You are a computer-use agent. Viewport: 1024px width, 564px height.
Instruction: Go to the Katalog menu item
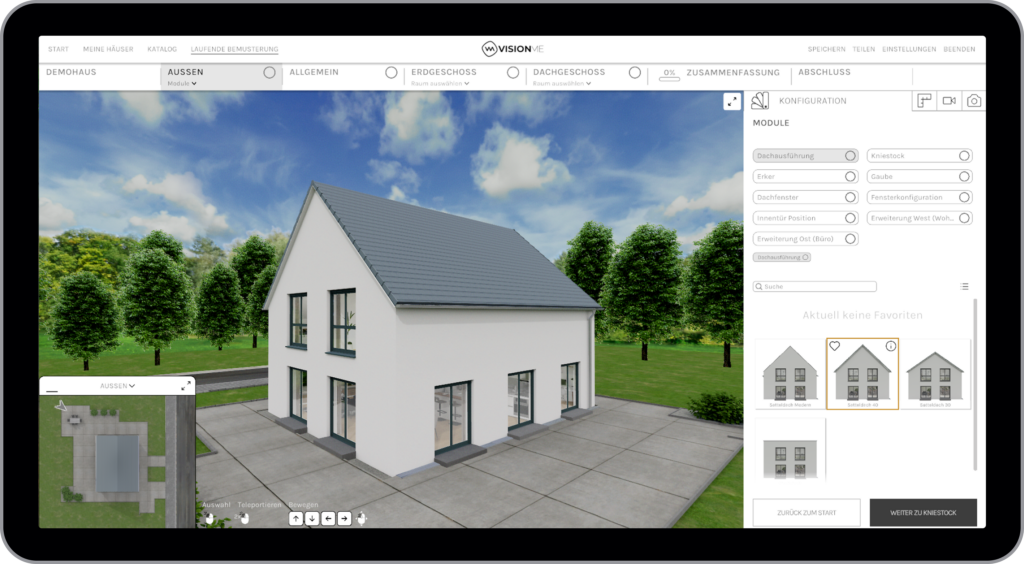[x=161, y=49]
